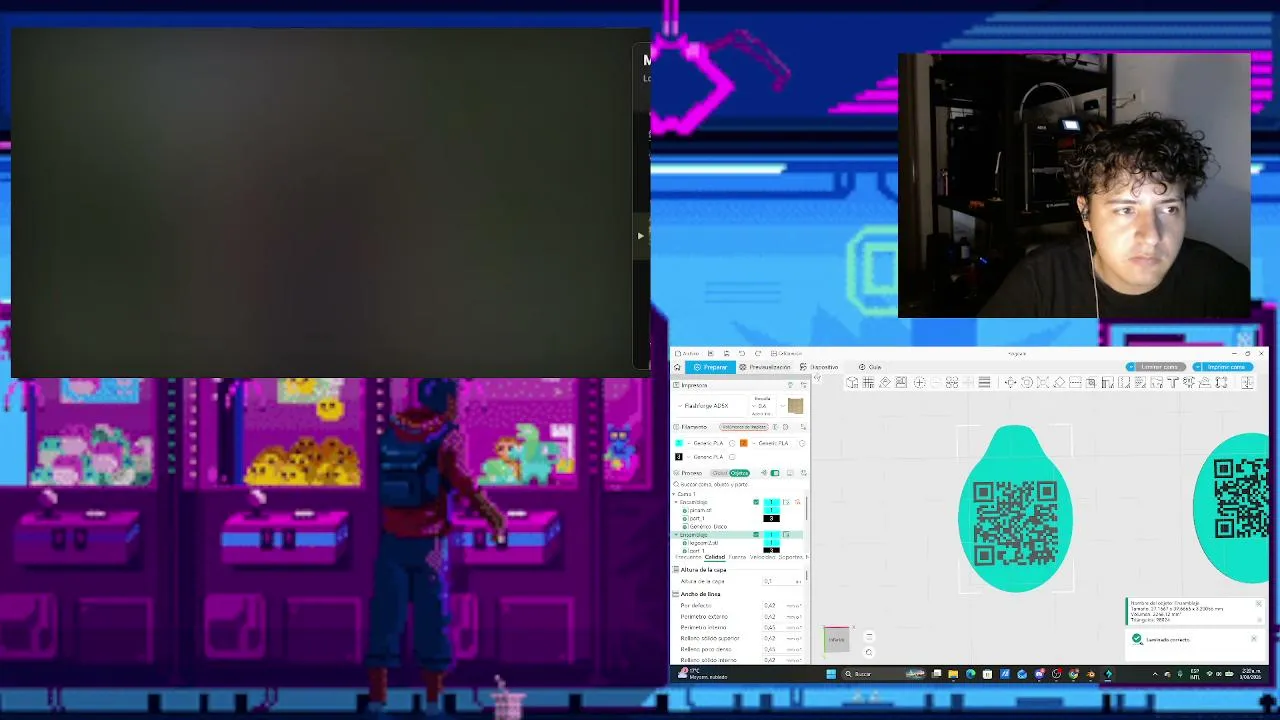The height and width of the screenshot is (720, 1280).
Task: Open the Calibración menu button
Action: (787, 353)
